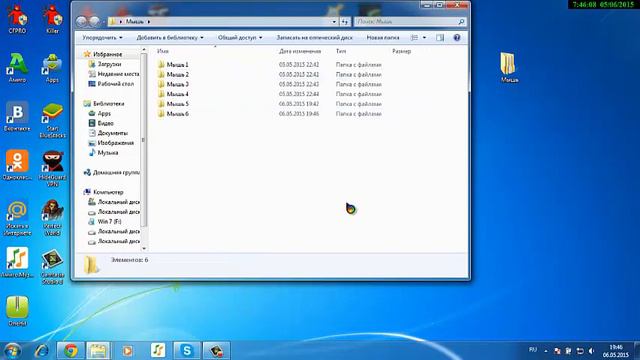640x360 pixels.
Task: Open the Общий доступ dropdown
Action: [x=240, y=38]
